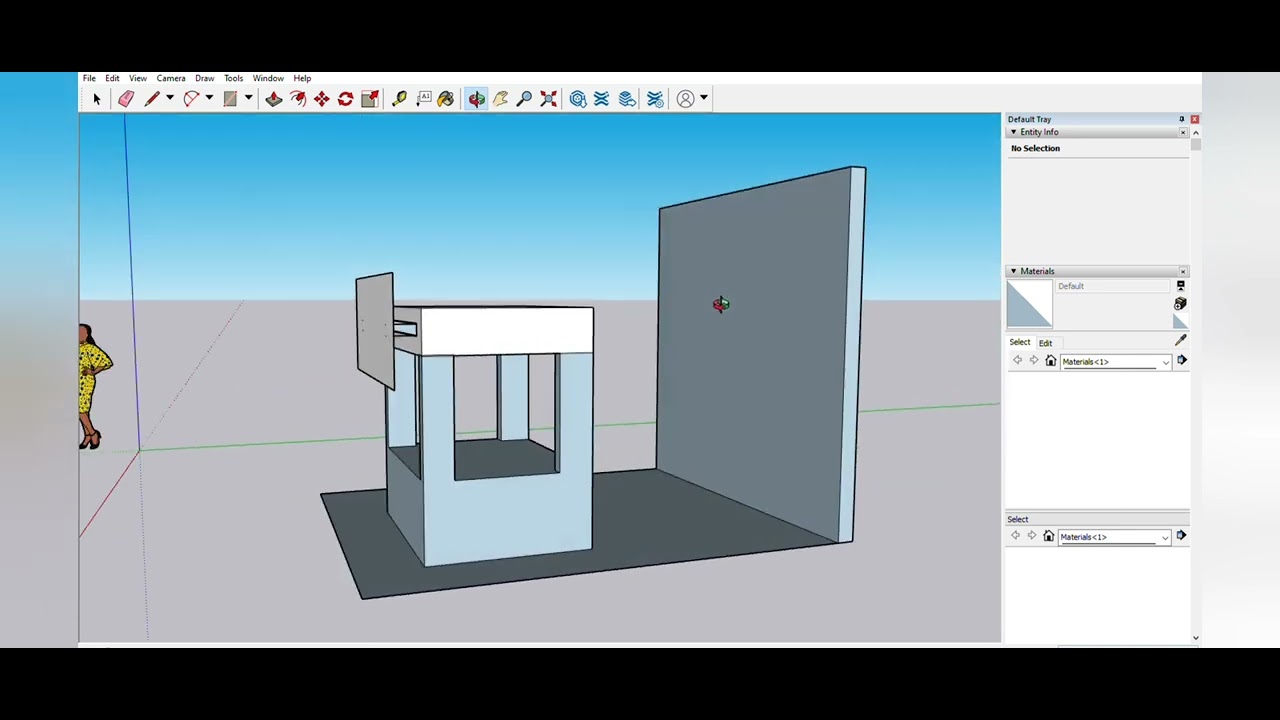Click the Default material preview swatch
Screen dimensions: 1280x720
1029,304
